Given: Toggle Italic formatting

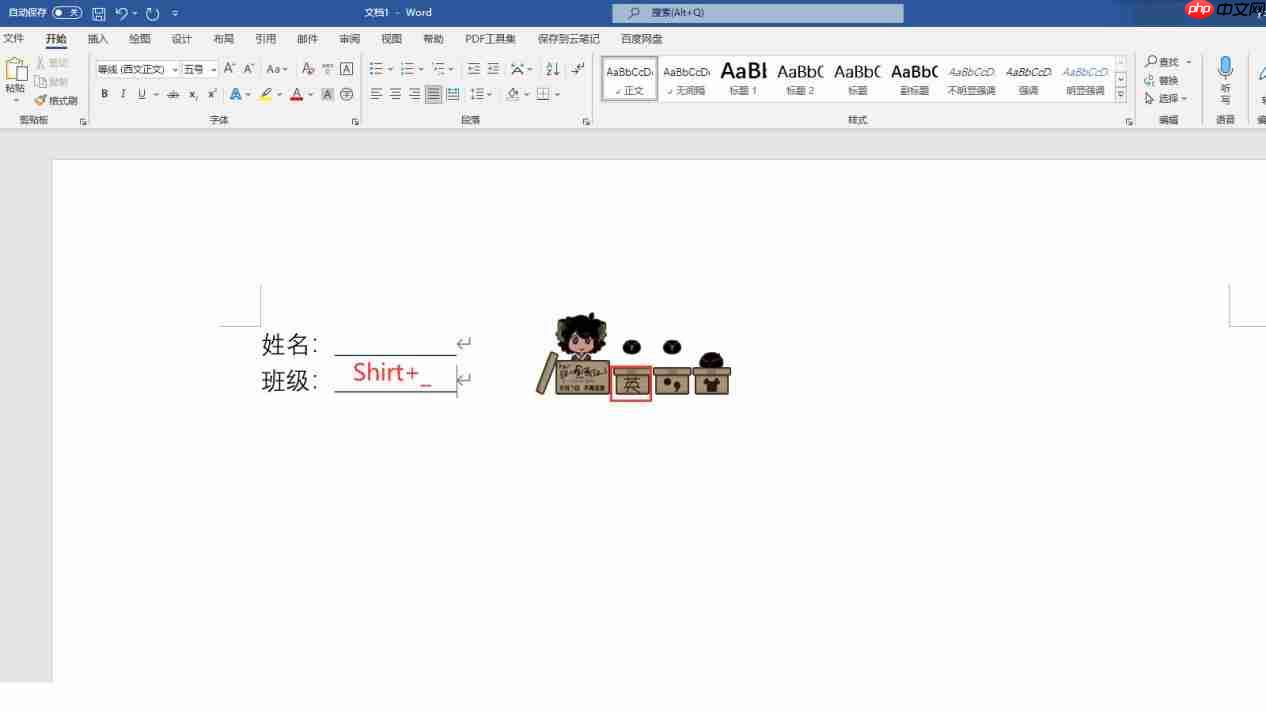Looking at the screenshot, I should (x=123, y=94).
